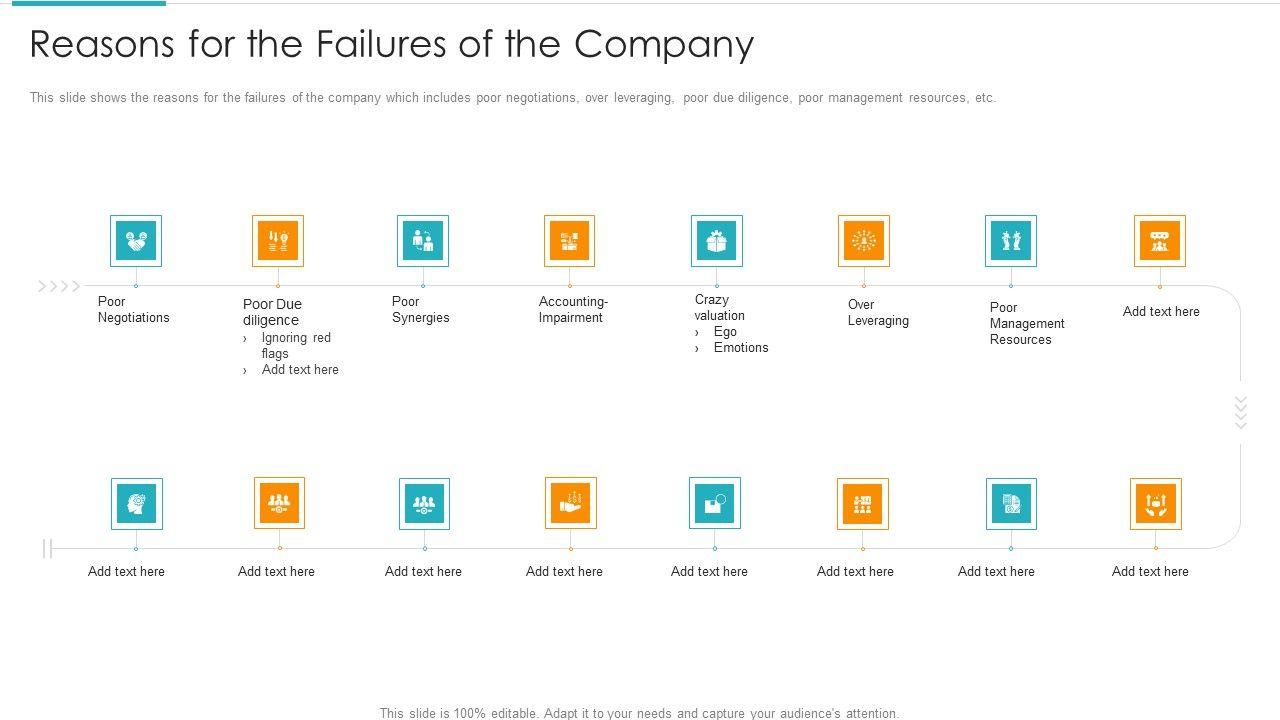Select the hand holding items icon in the bottom row
1280x720 pixels.
tap(571, 503)
